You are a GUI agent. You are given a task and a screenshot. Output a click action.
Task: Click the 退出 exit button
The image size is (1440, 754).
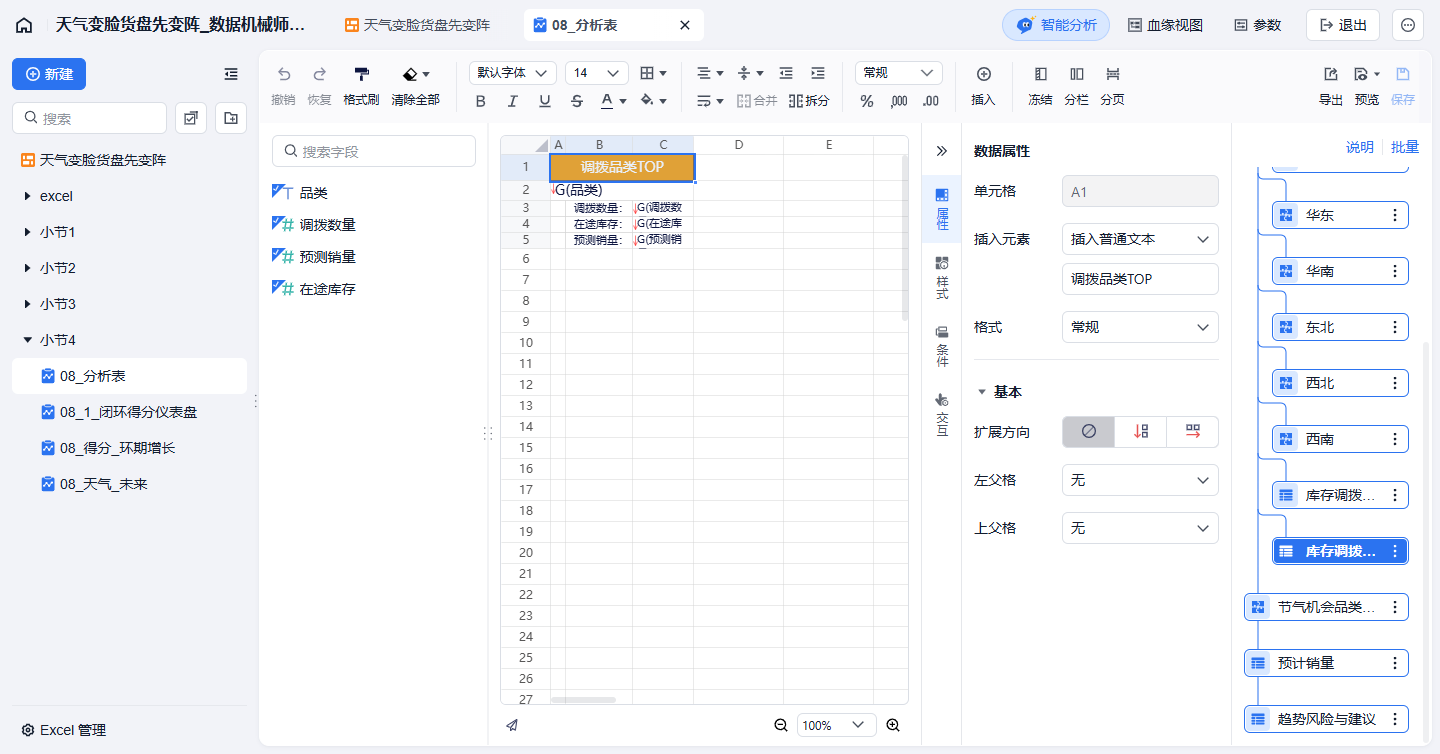point(1343,25)
